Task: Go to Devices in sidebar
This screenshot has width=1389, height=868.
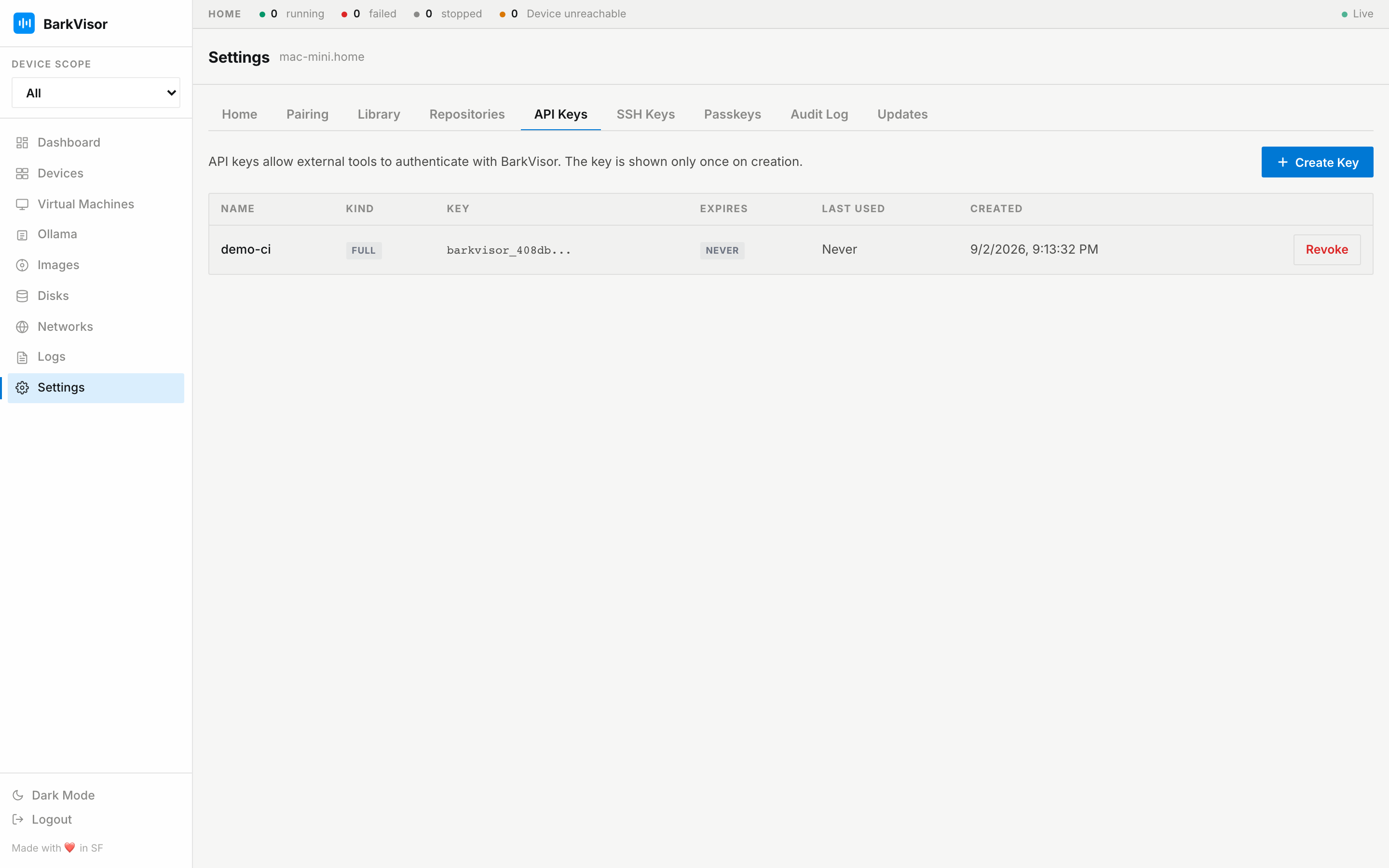Action: (x=96, y=174)
